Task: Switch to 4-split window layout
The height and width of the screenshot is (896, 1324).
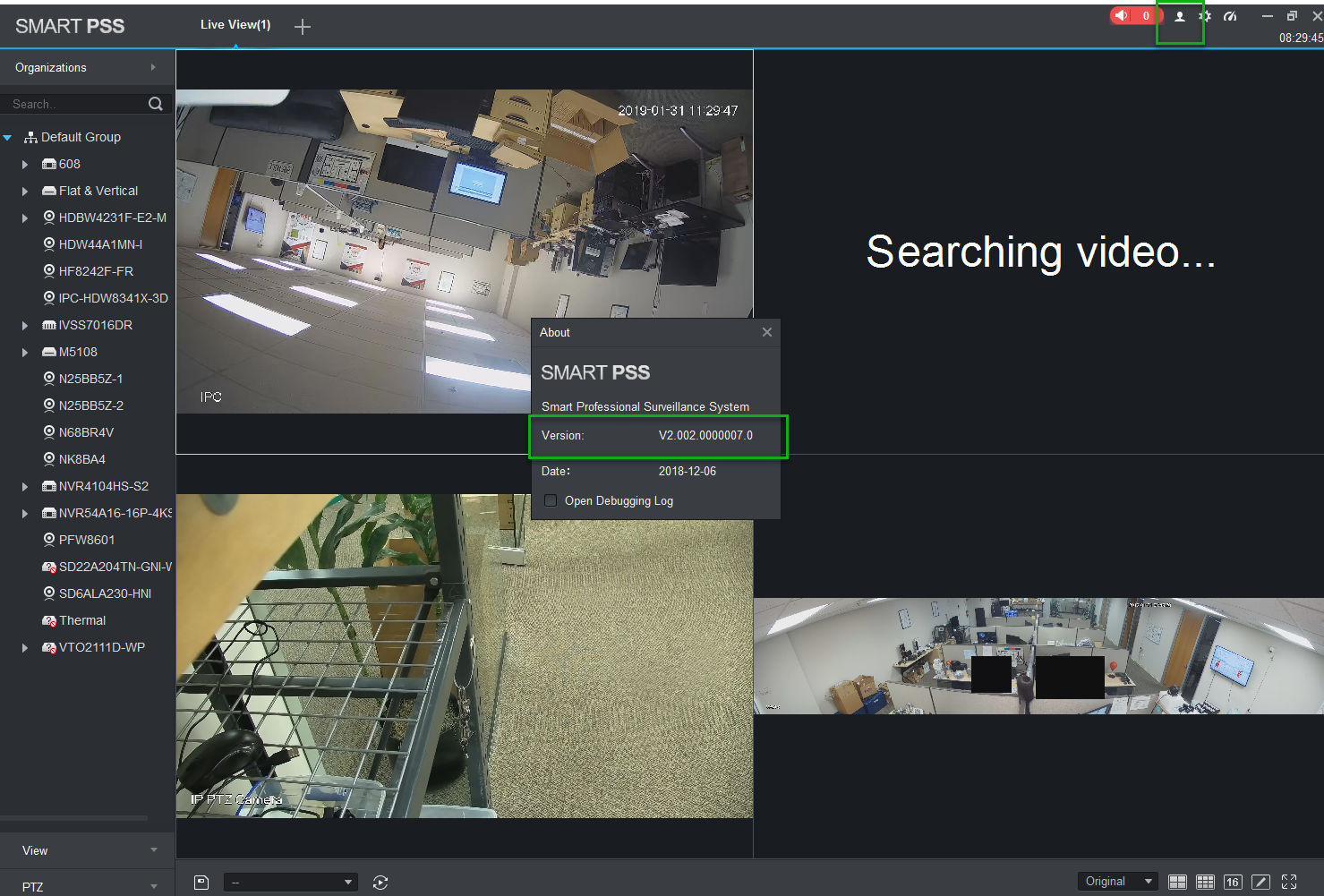Action: pyautogui.click(x=1177, y=882)
